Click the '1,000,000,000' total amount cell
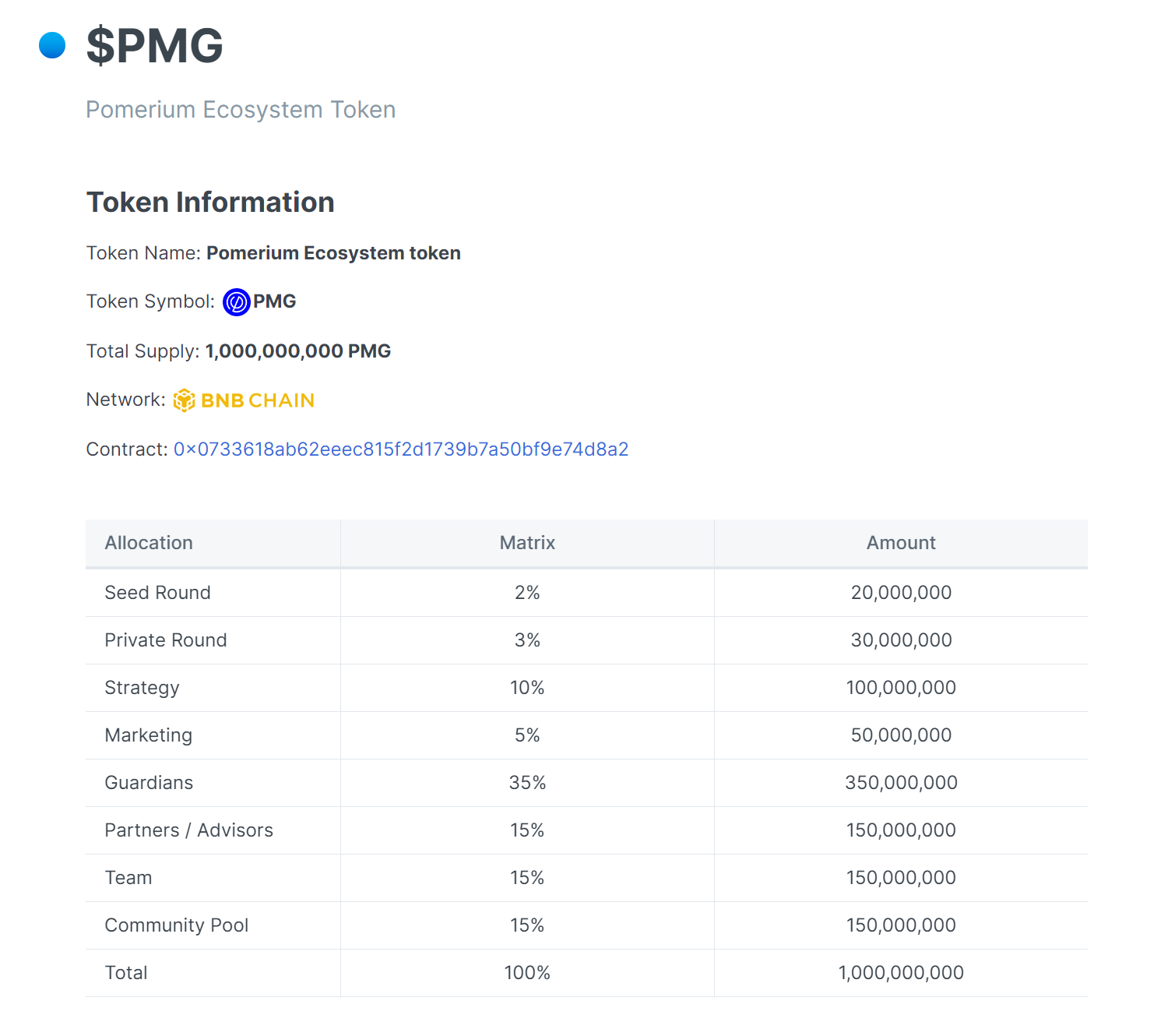The height and width of the screenshot is (1036, 1161). [x=901, y=973]
